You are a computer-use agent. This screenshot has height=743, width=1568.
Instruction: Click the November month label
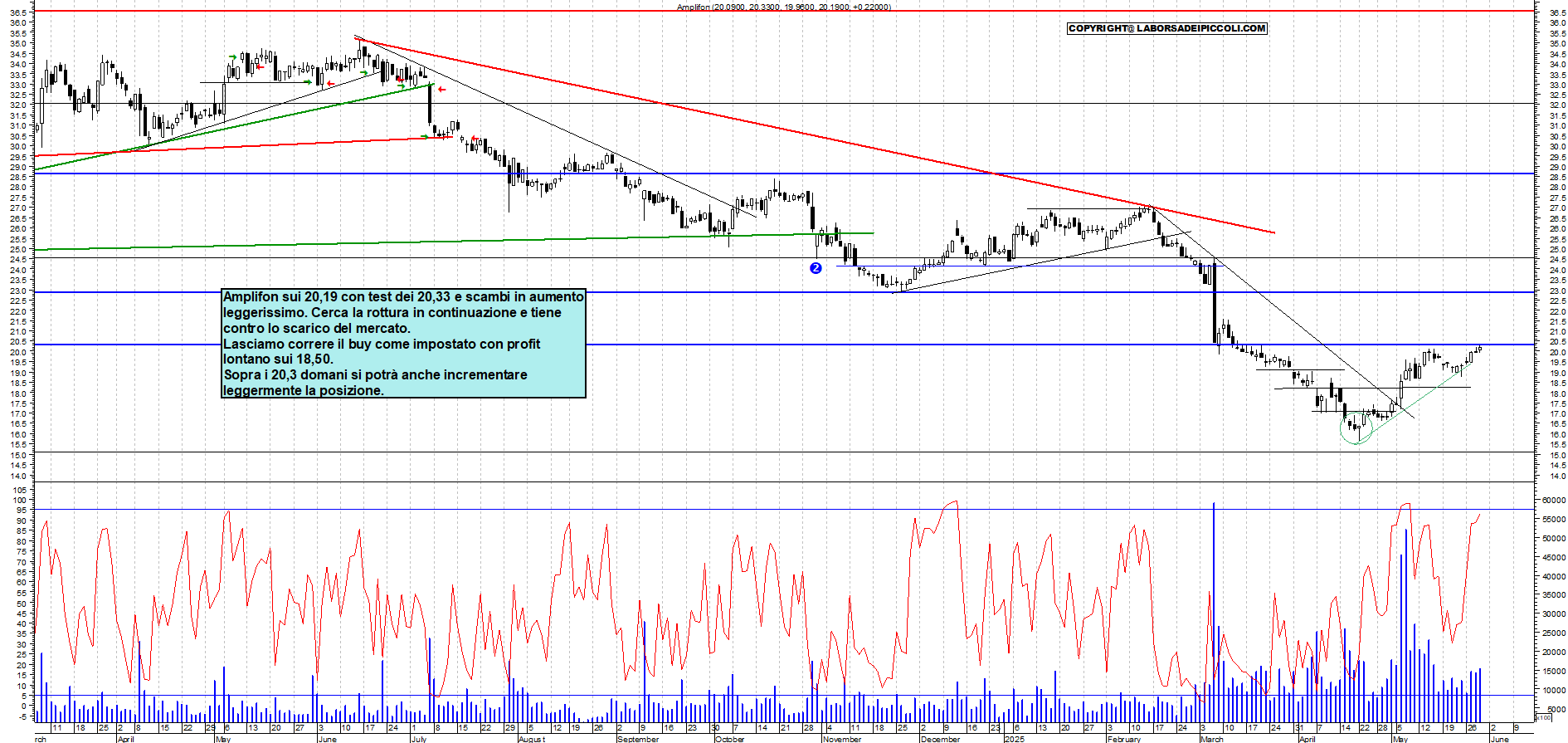[x=842, y=739]
